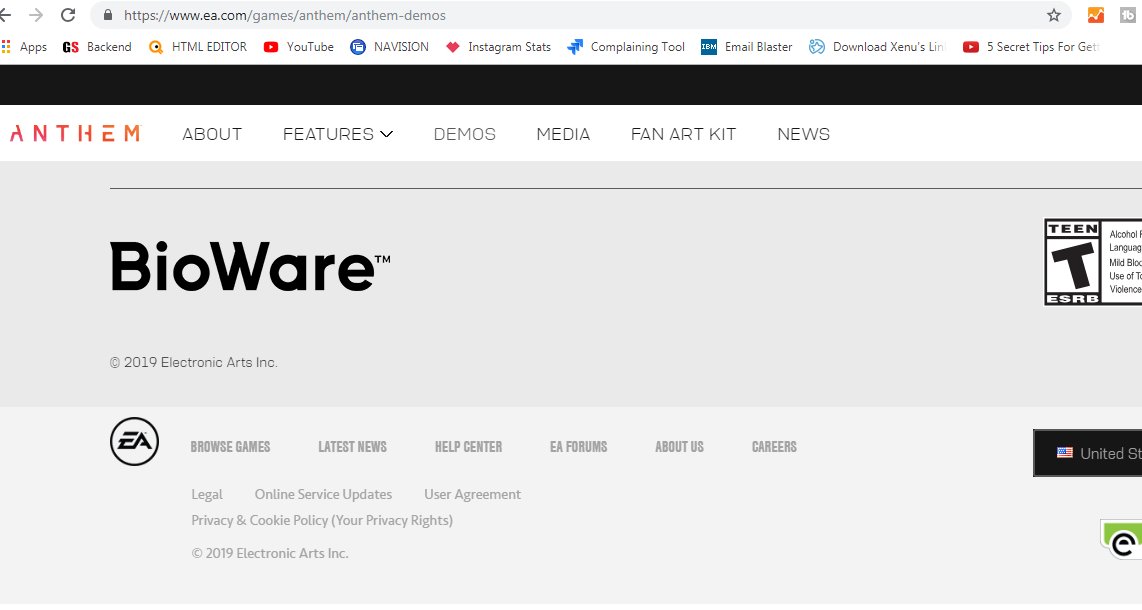This screenshot has height=610, width=1142.
Task: Open the ABOUT nav item
Action: (x=212, y=134)
